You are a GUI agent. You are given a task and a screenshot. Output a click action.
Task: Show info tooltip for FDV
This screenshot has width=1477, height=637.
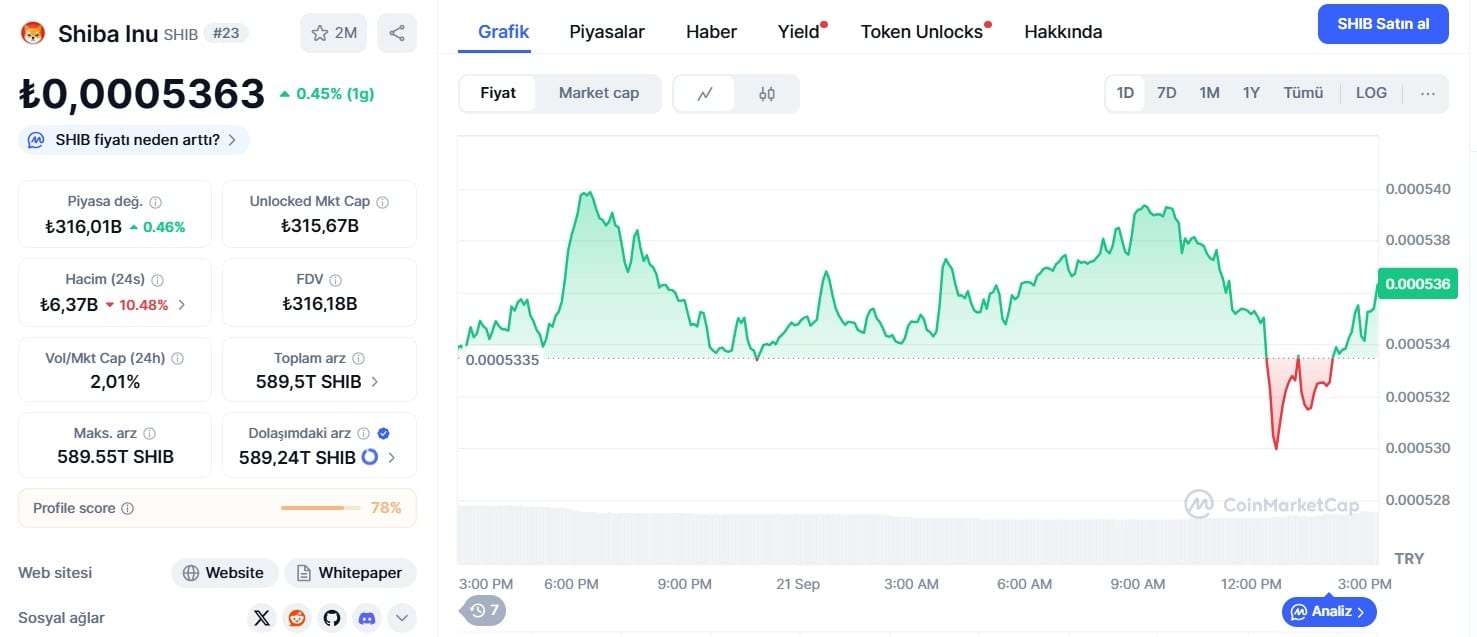coord(336,281)
